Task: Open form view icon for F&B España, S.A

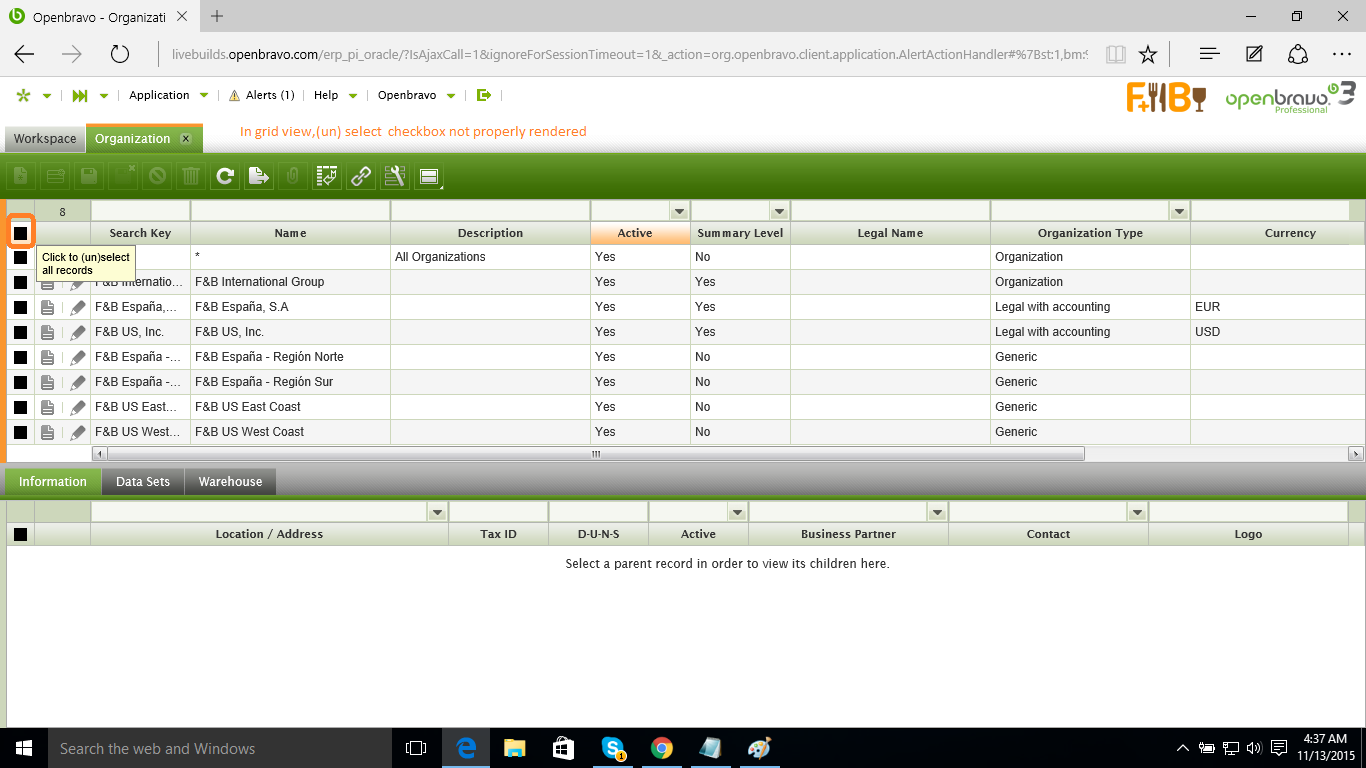Action: click(48, 307)
